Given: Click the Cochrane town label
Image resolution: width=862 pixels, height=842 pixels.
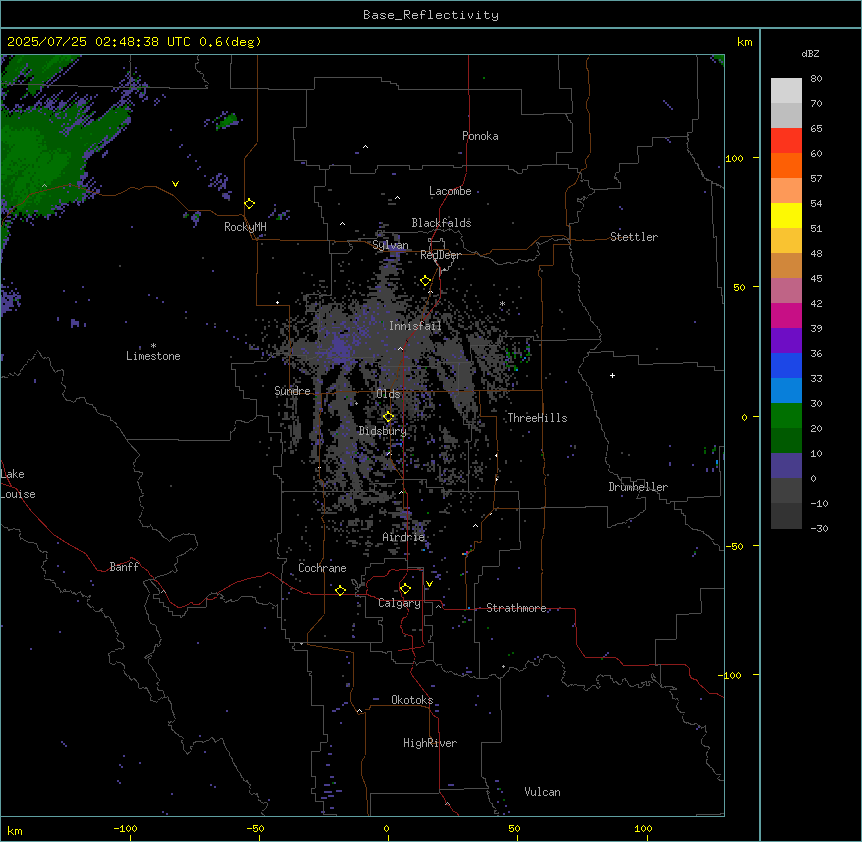Looking at the screenshot, I should (322, 568).
